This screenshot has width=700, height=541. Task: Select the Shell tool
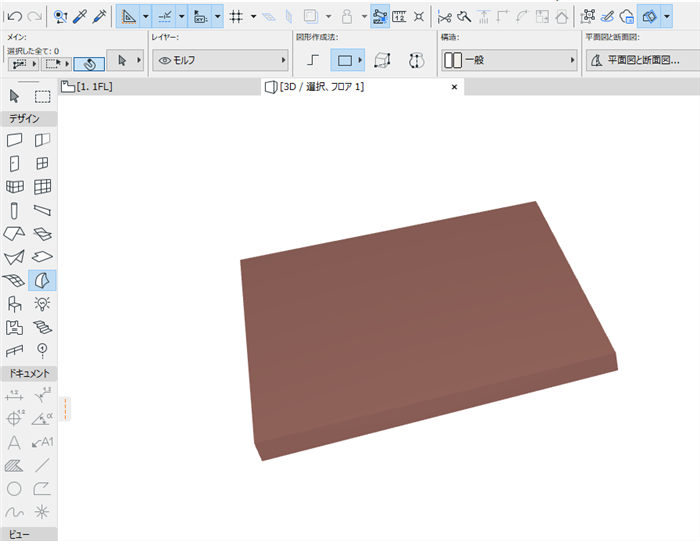click(14, 257)
